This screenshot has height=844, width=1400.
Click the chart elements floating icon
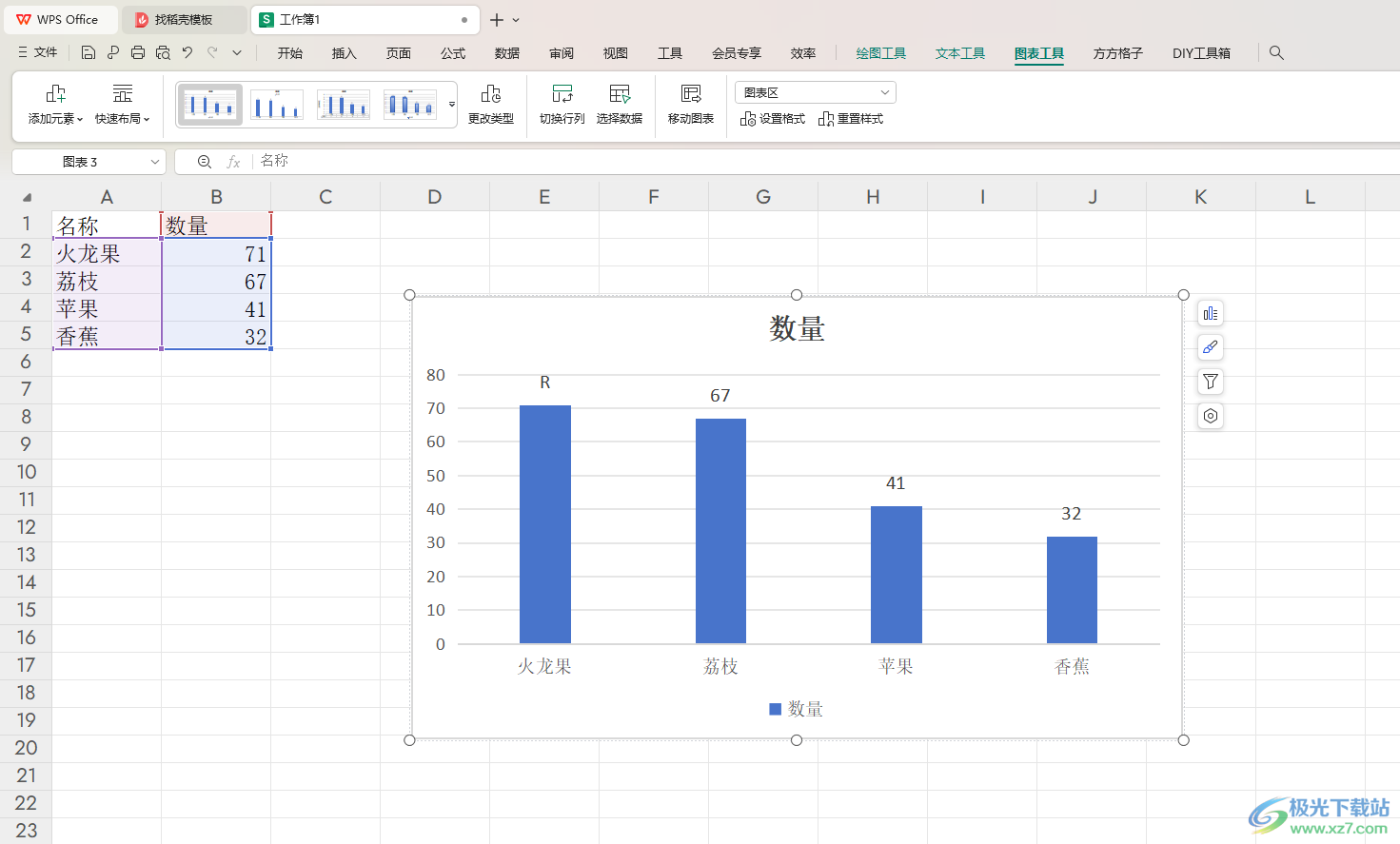pyautogui.click(x=1211, y=313)
